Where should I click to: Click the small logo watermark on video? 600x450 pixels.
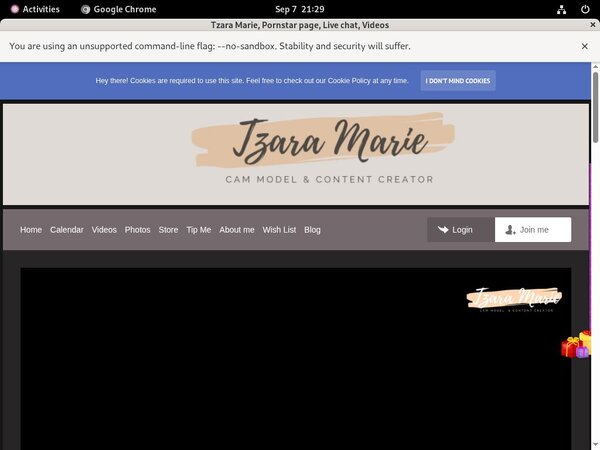pyautogui.click(x=514, y=299)
